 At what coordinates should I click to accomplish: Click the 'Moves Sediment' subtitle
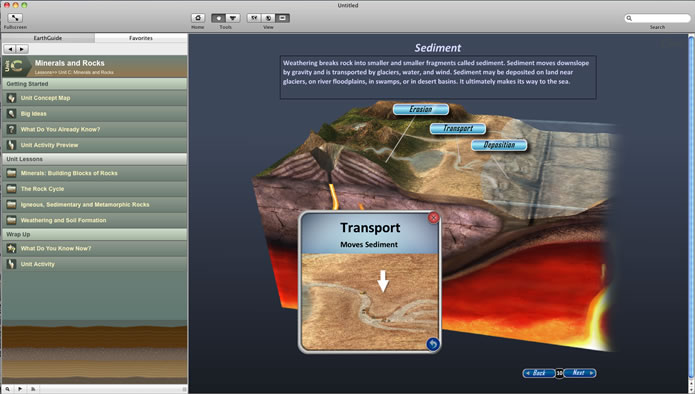[369, 245]
